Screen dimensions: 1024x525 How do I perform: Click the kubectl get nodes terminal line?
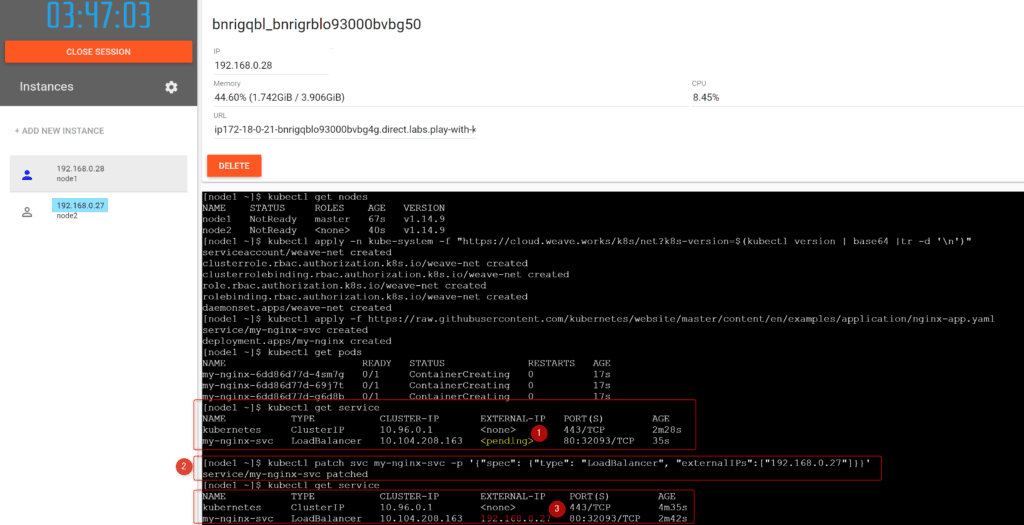point(285,197)
